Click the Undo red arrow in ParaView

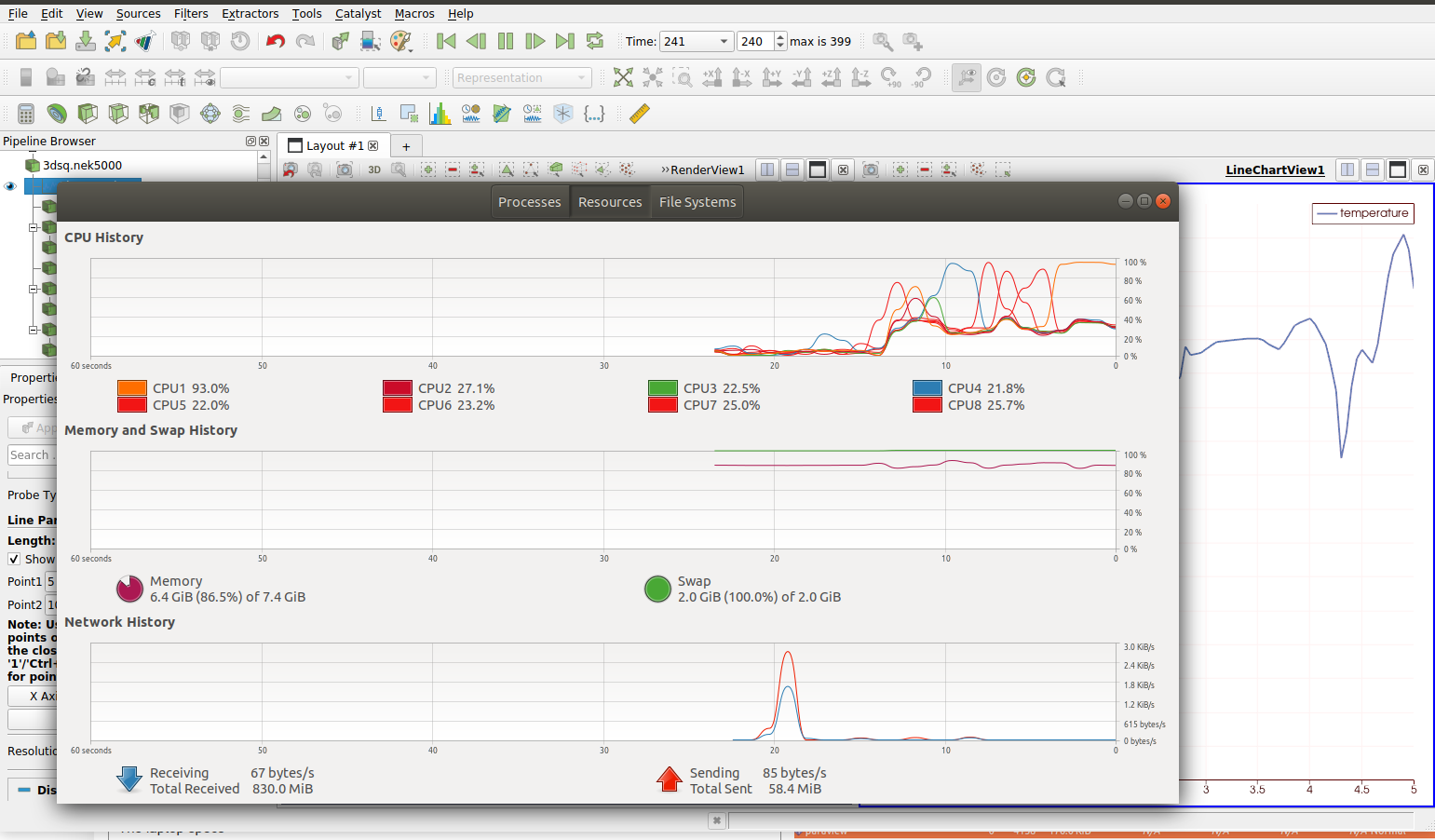275,41
